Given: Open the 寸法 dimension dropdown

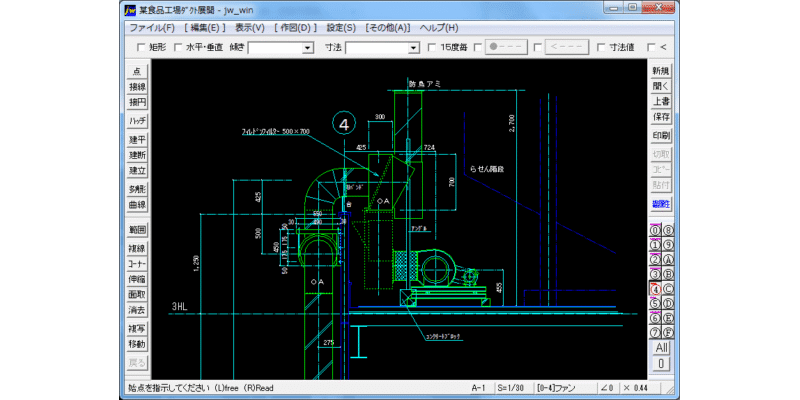Looking at the screenshot, I should click(x=414, y=48).
